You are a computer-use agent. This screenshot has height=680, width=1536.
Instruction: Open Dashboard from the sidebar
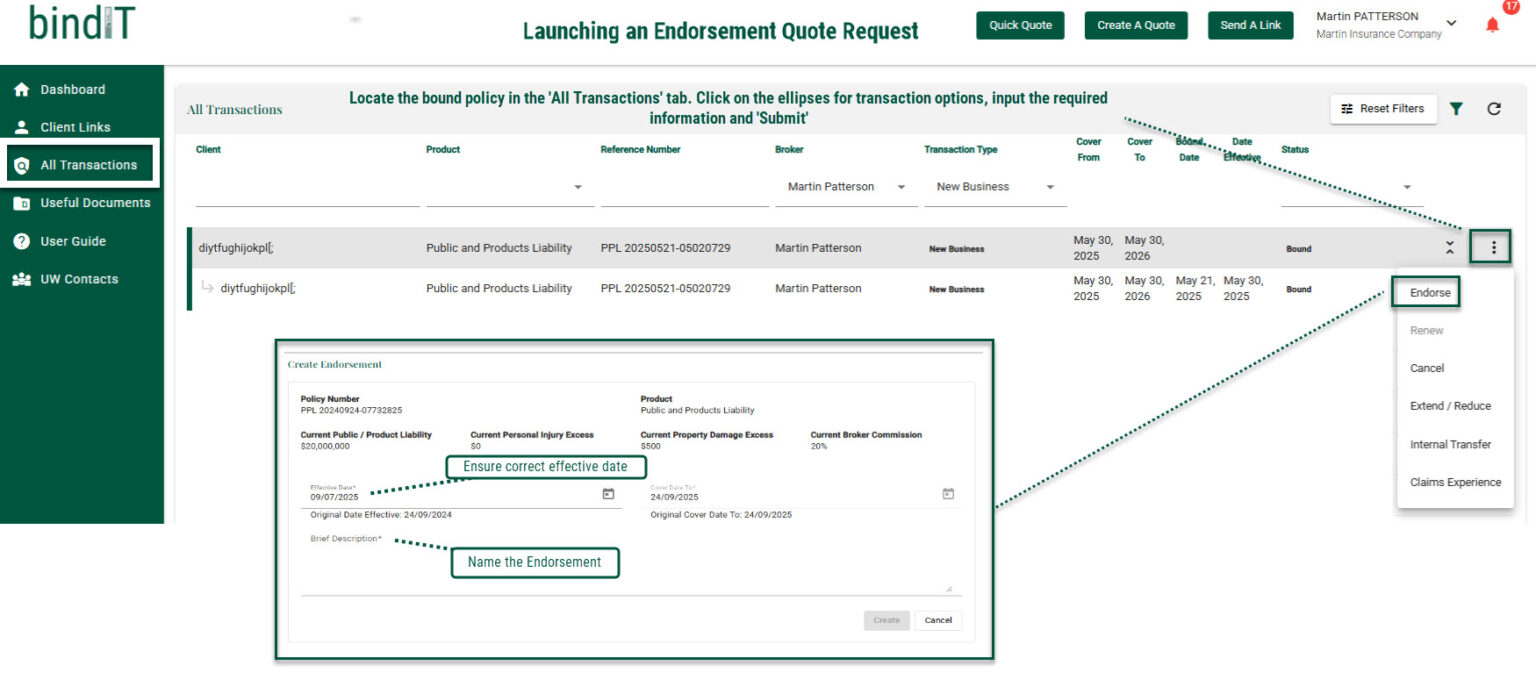[x=72, y=89]
